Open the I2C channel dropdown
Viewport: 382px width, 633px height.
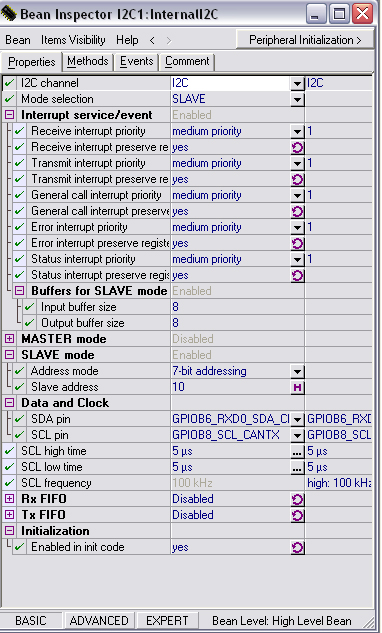[x=297, y=84]
